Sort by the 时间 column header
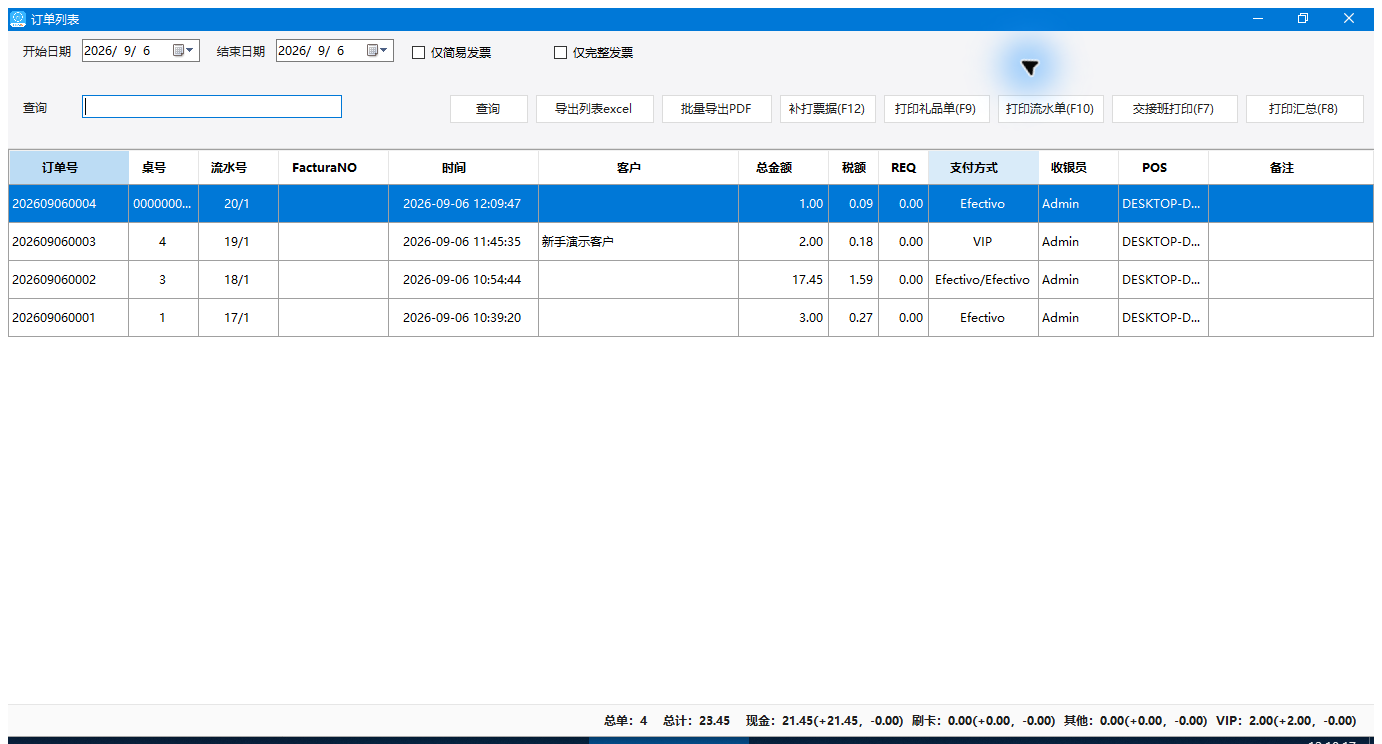Image resolution: width=1382 pixels, height=744 pixels. point(464,168)
